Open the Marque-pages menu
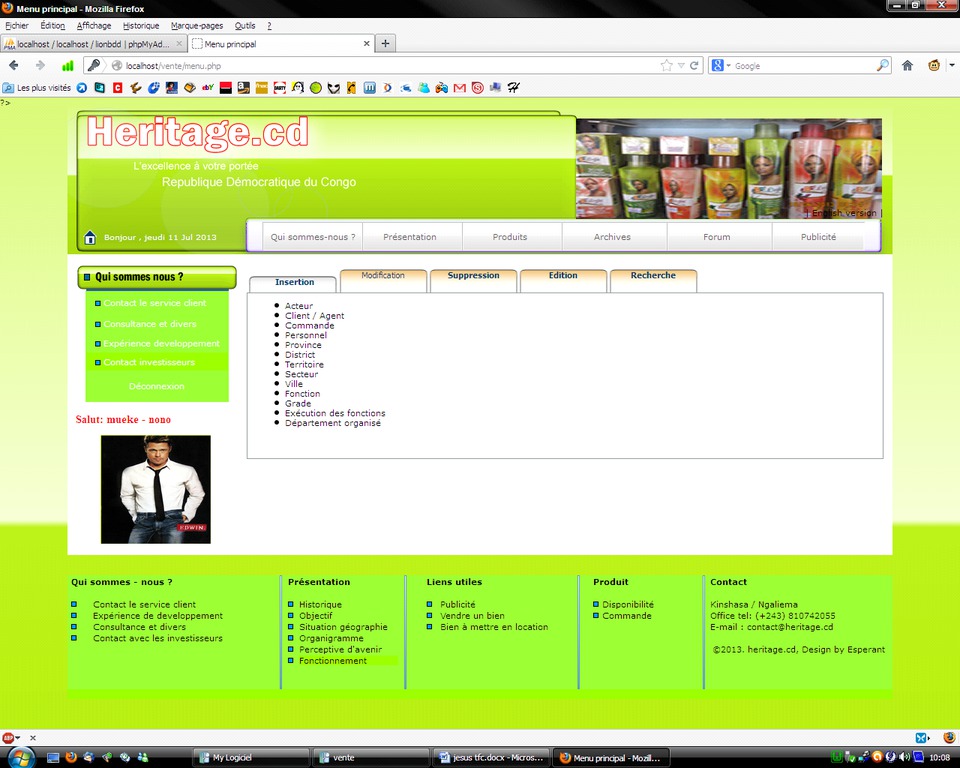Image resolution: width=960 pixels, height=768 pixels. [x=197, y=26]
